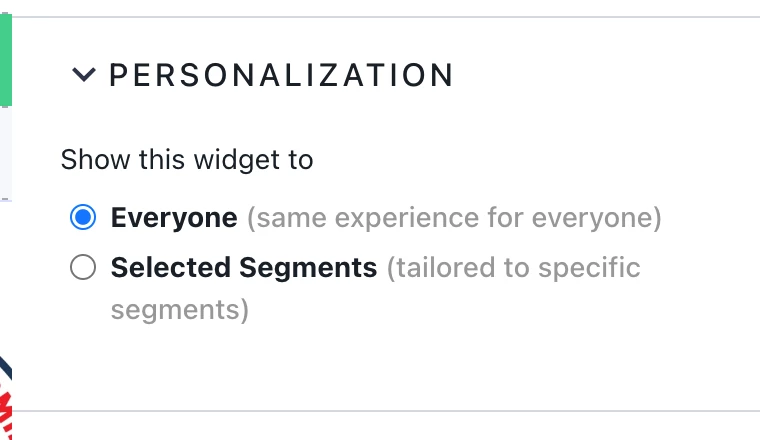Click the red and blue logo fragment

pyautogui.click(x=5, y=398)
